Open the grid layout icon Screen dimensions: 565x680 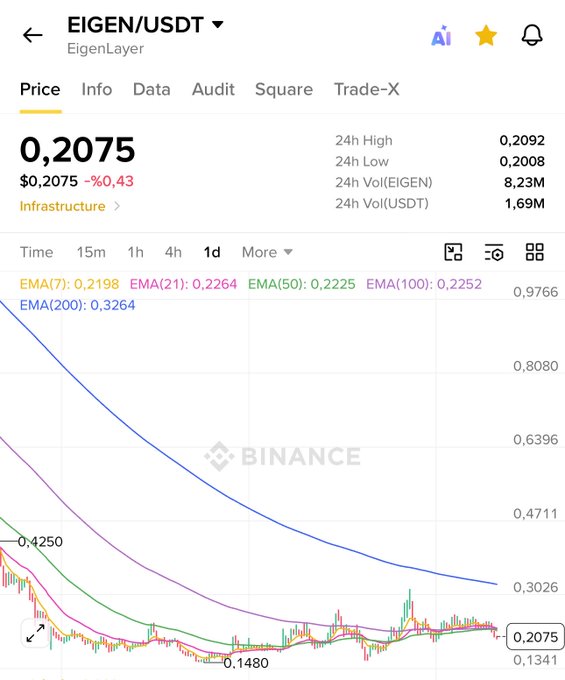point(534,252)
